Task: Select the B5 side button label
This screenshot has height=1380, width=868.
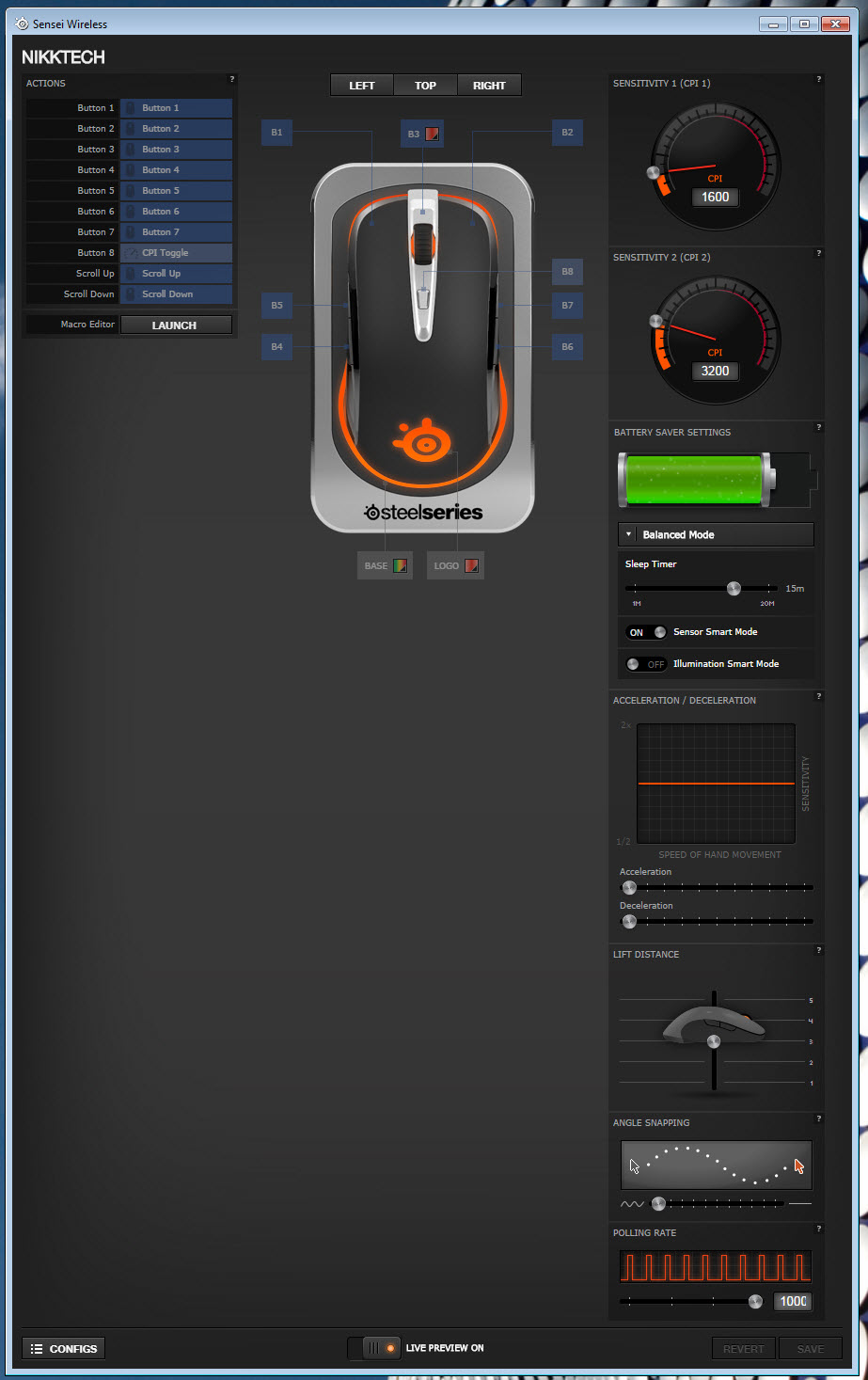Action: point(276,306)
